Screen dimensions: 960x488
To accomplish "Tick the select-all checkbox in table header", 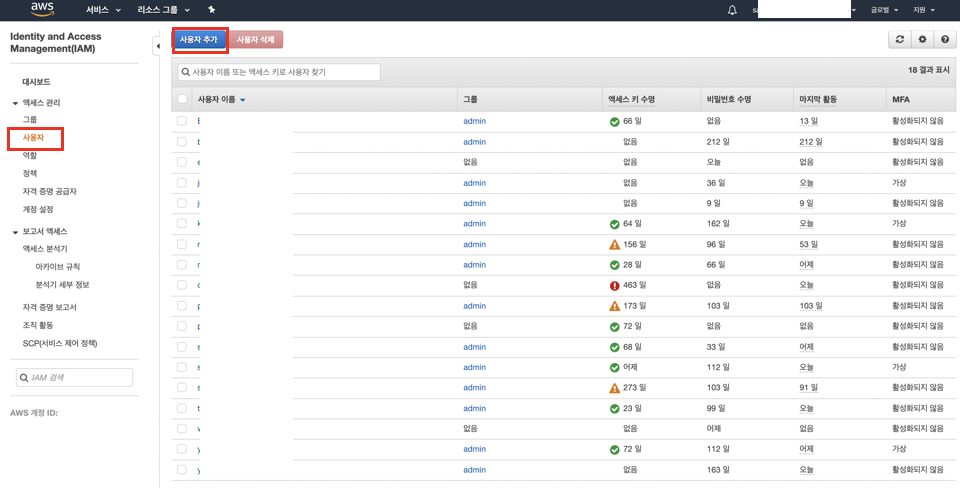I will pyautogui.click(x=182, y=99).
